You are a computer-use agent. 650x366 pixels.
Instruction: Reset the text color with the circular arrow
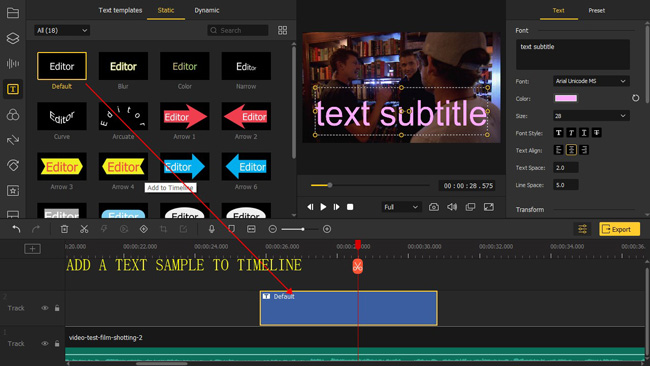[x=635, y=98]
